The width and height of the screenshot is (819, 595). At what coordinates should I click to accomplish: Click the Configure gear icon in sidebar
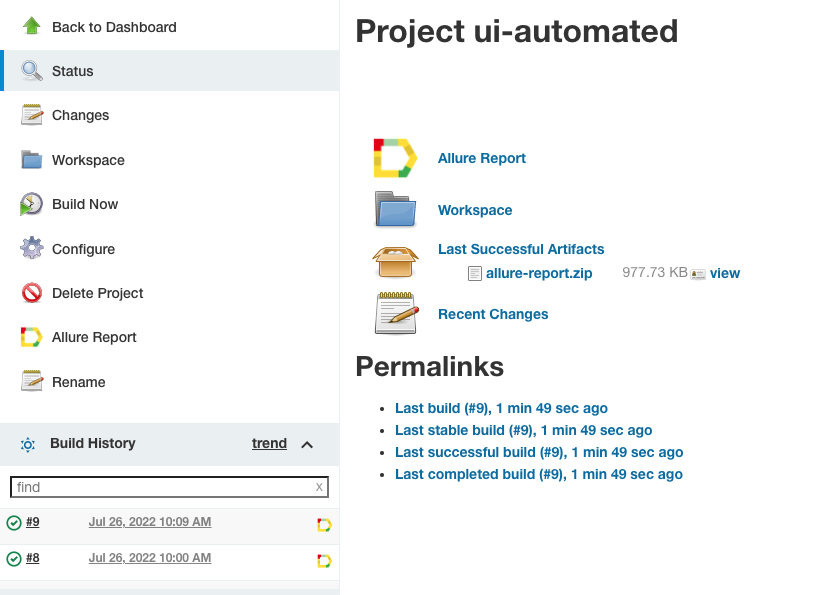[x=32, y=248]
